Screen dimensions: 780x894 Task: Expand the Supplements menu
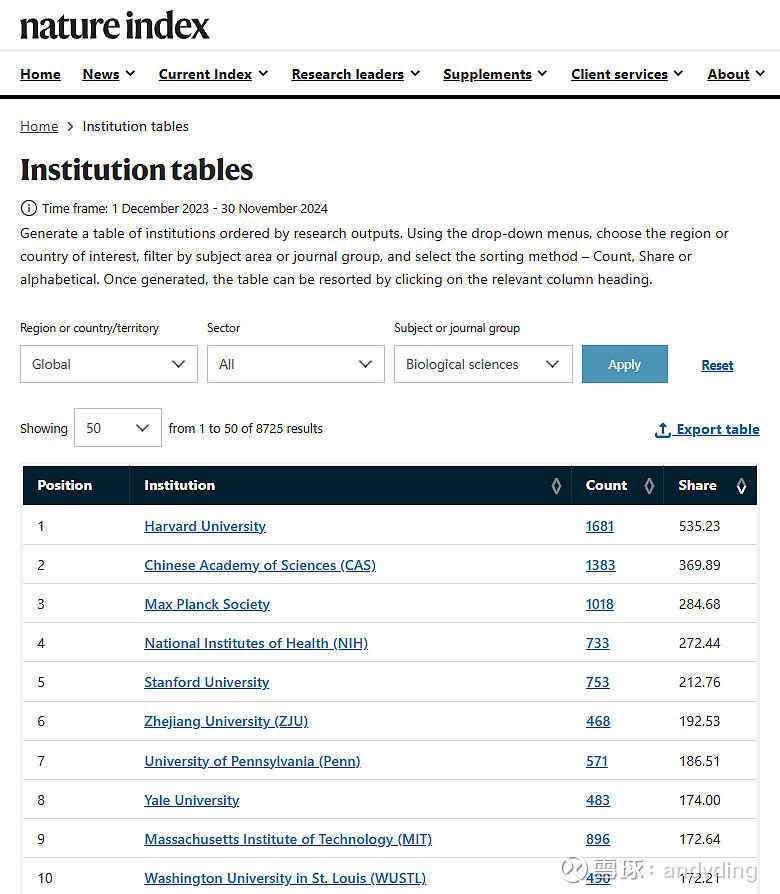(x=495, y=74)
